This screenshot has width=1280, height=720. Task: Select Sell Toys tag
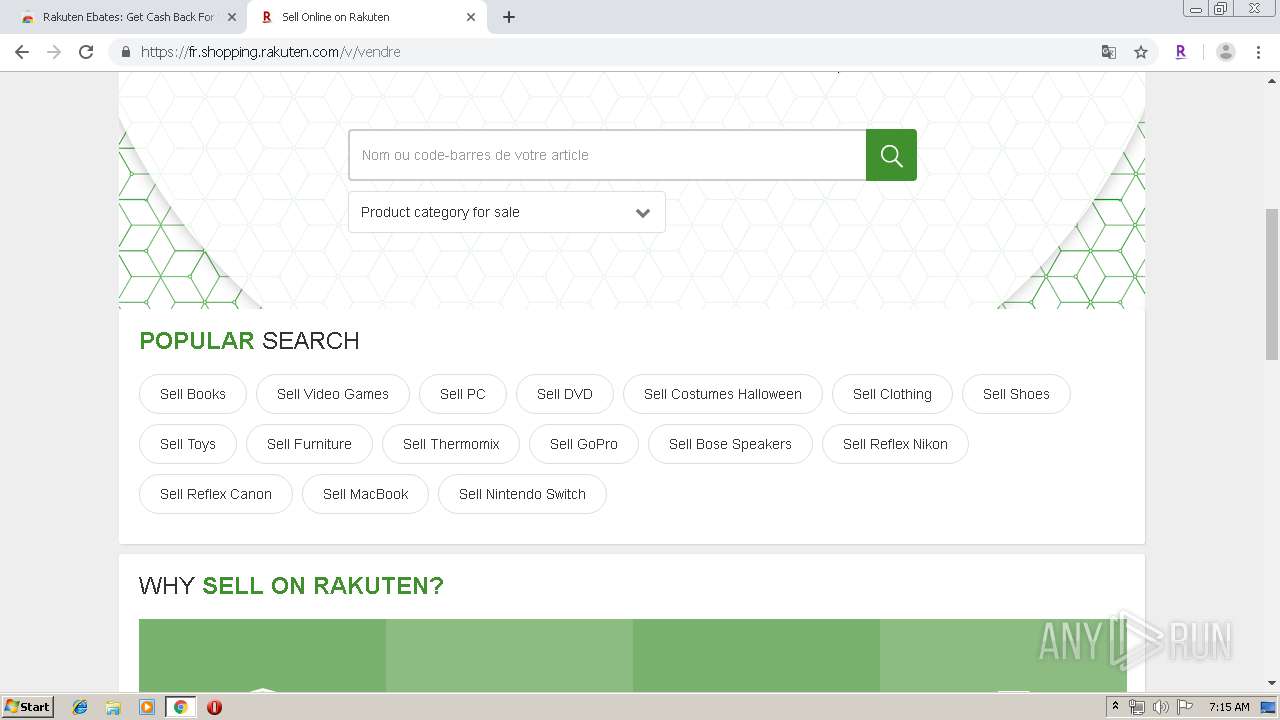coord(188,444)
